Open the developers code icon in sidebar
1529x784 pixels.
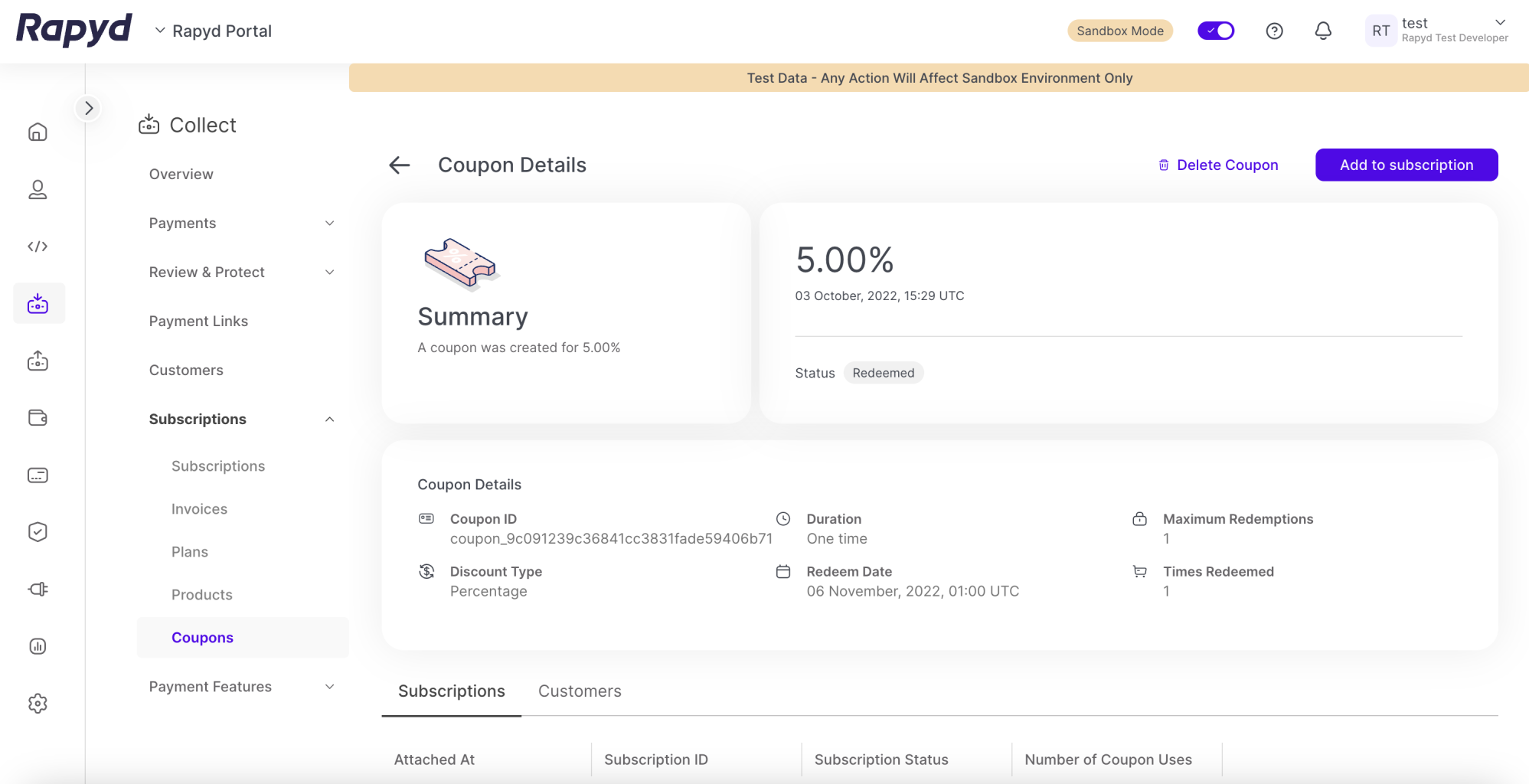38,247
